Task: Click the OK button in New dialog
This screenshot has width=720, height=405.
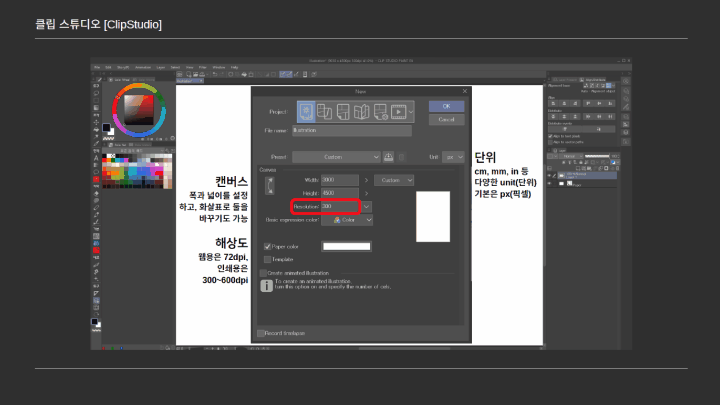Action: (446, 106)
